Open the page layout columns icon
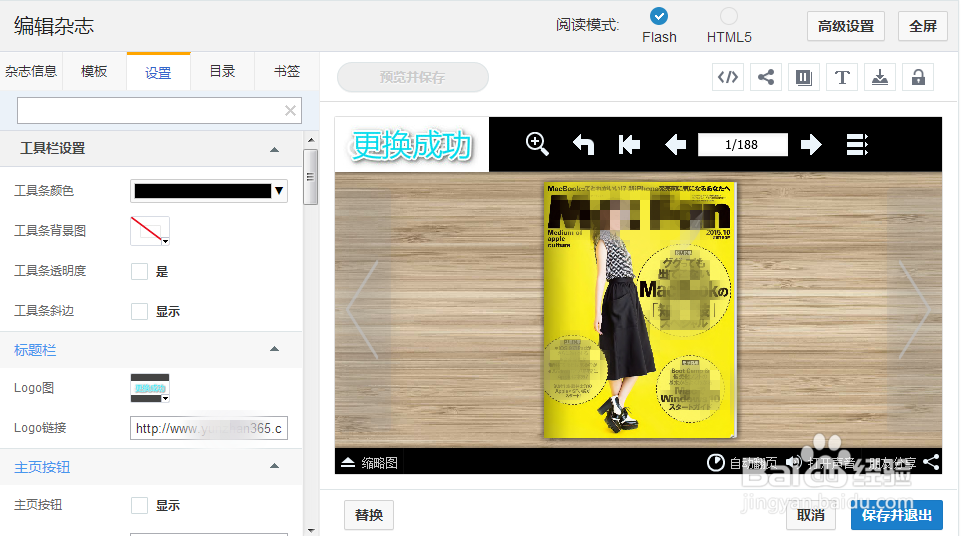966x536 pixels. coord(804,77)
